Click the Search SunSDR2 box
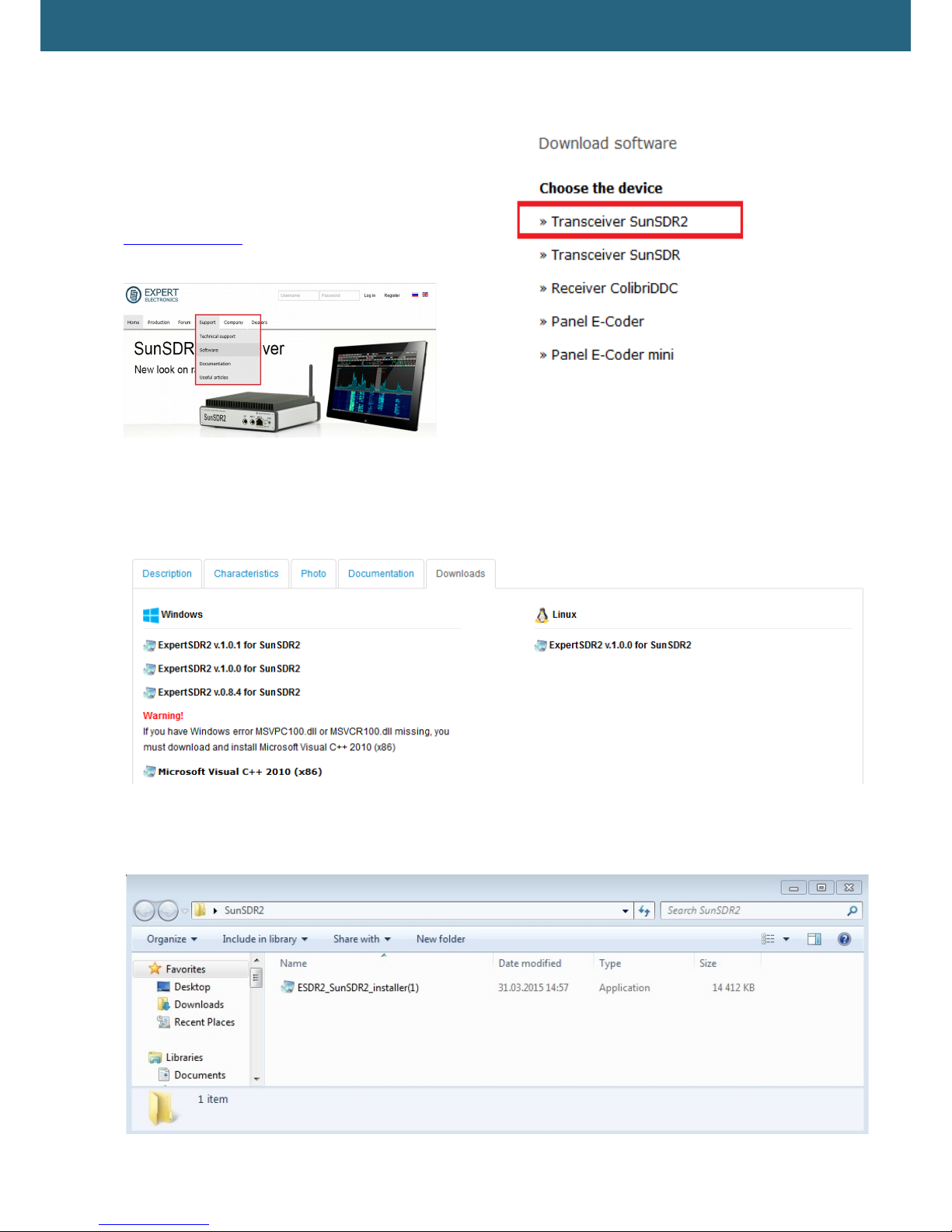 coord(762,910)
